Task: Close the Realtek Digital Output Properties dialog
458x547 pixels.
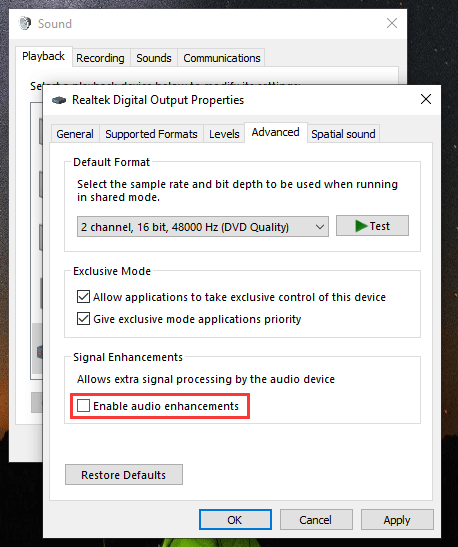Action: 426,99
